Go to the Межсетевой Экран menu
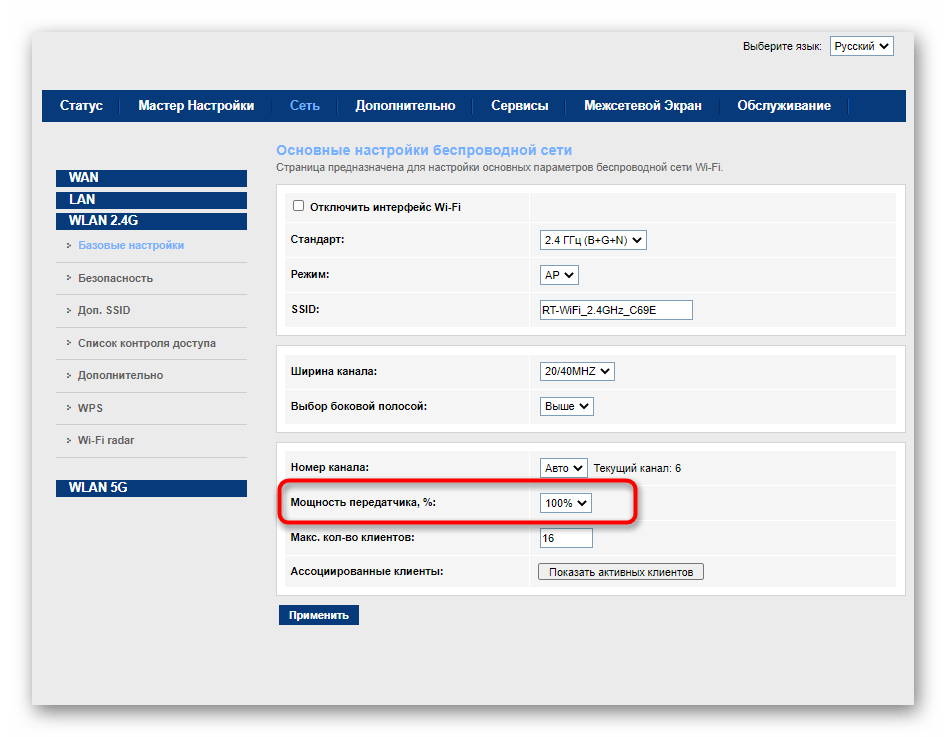 (x=642, y=106)
